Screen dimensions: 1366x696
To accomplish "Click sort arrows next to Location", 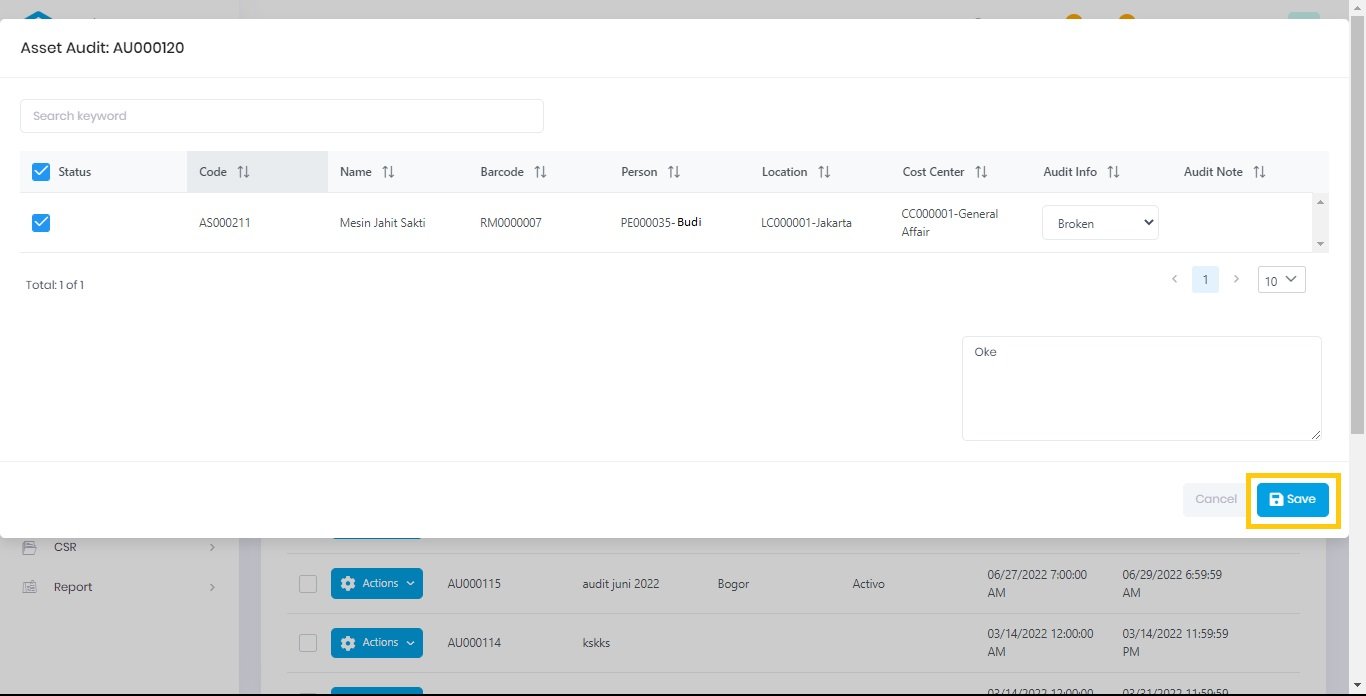I will pos(824,172).
